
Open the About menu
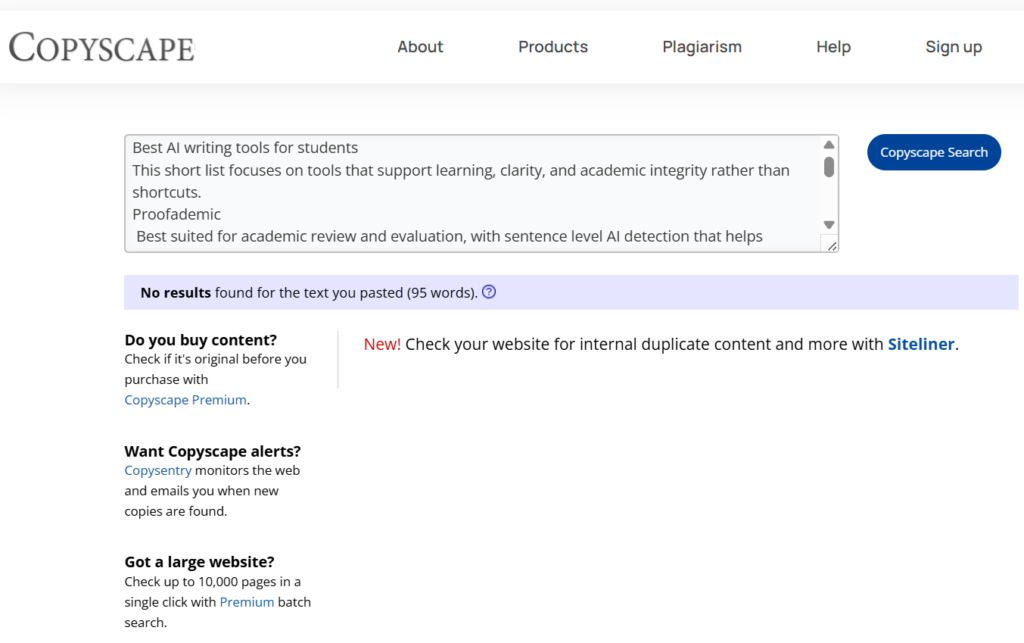[x=420, y=47]
